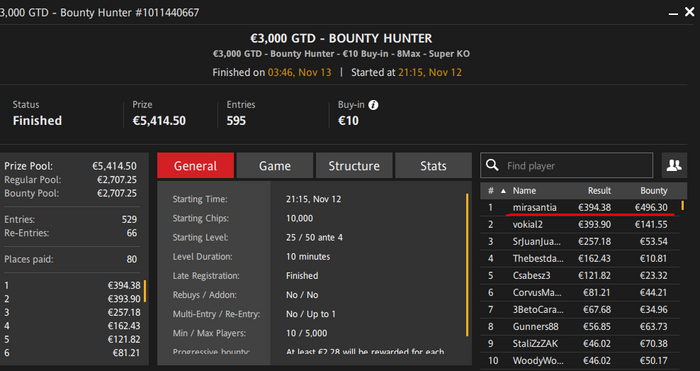Image resolution: width=700 pixels, height=371 pixels.
Task: Minimize the tournament lobby window
Action: (673, 13)
